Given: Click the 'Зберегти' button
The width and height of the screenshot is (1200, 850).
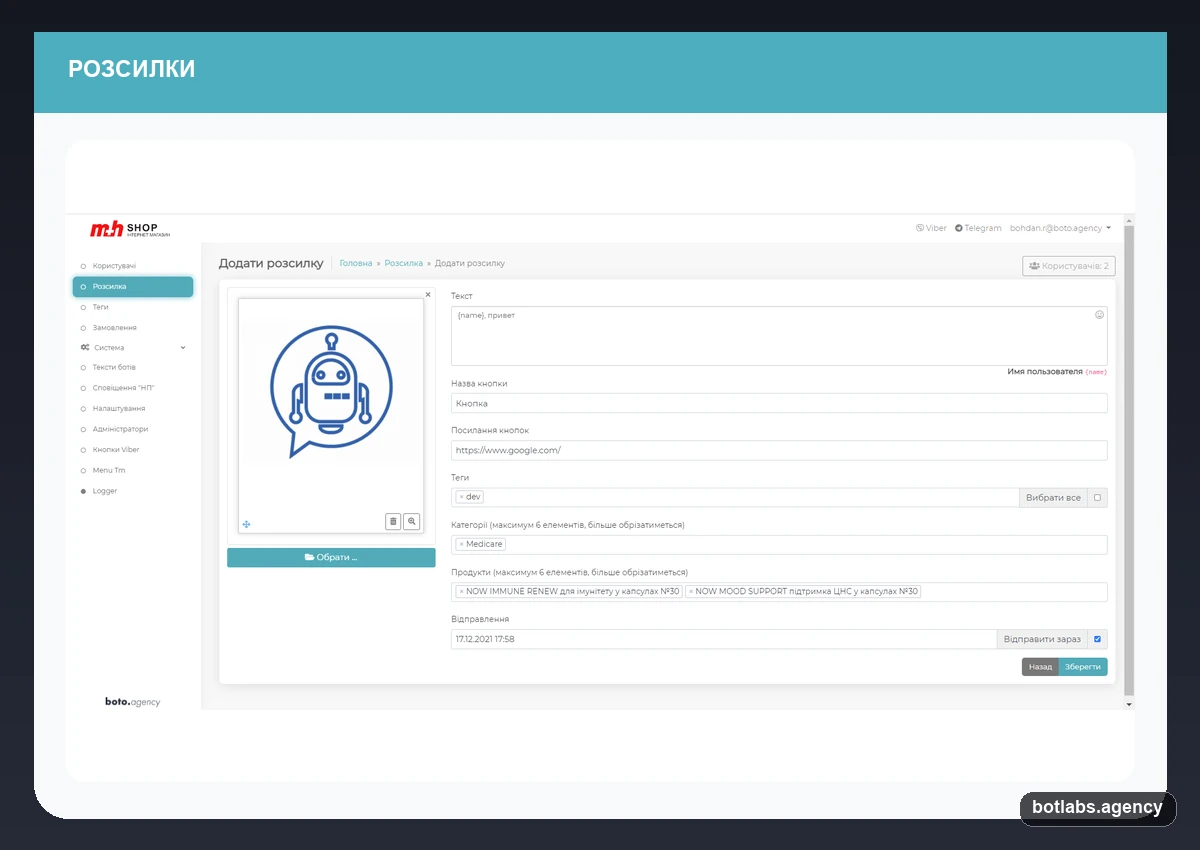Looking at the screenshot, I should 1083,667.
